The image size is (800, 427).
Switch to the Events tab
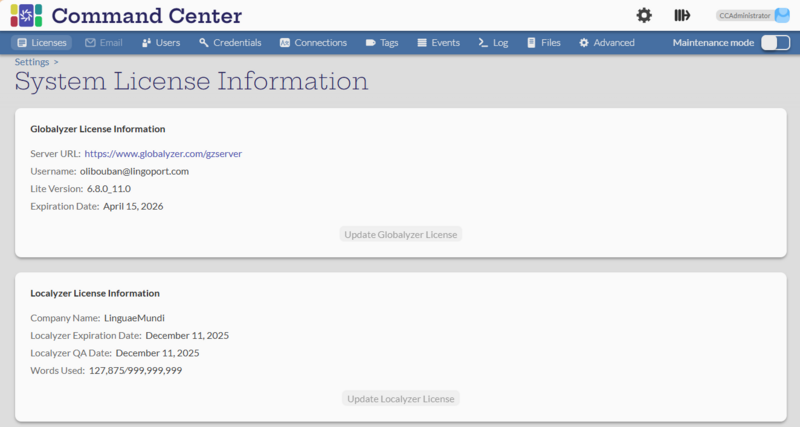tap(438, 43)
